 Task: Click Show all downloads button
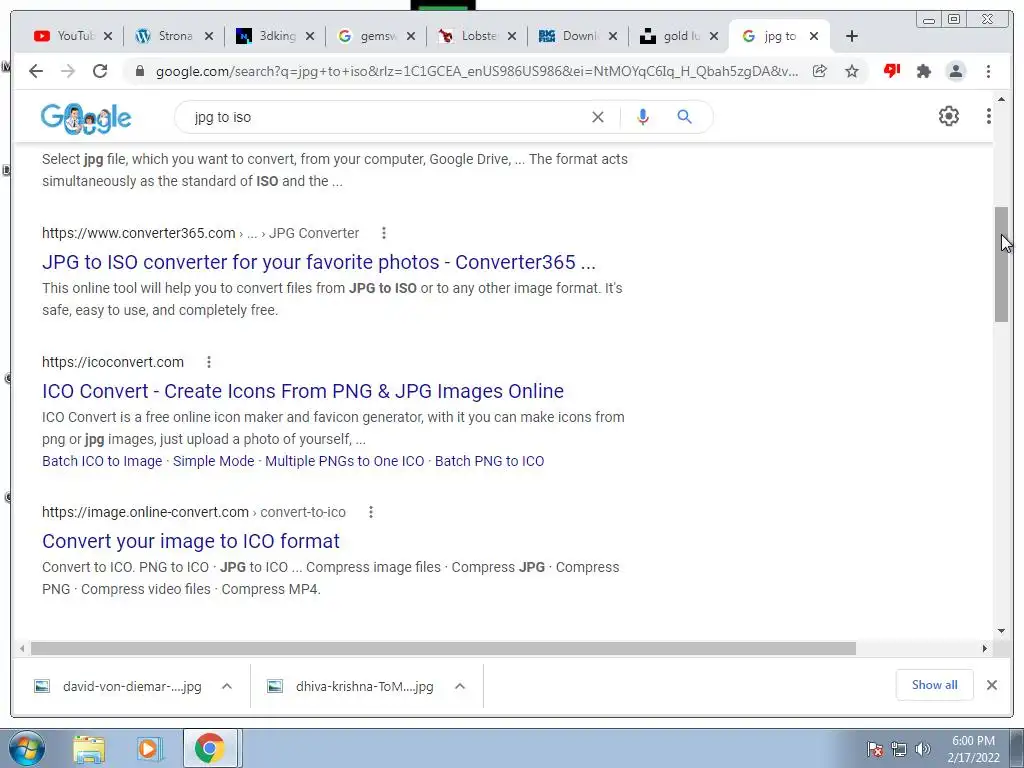click(935, 685)
